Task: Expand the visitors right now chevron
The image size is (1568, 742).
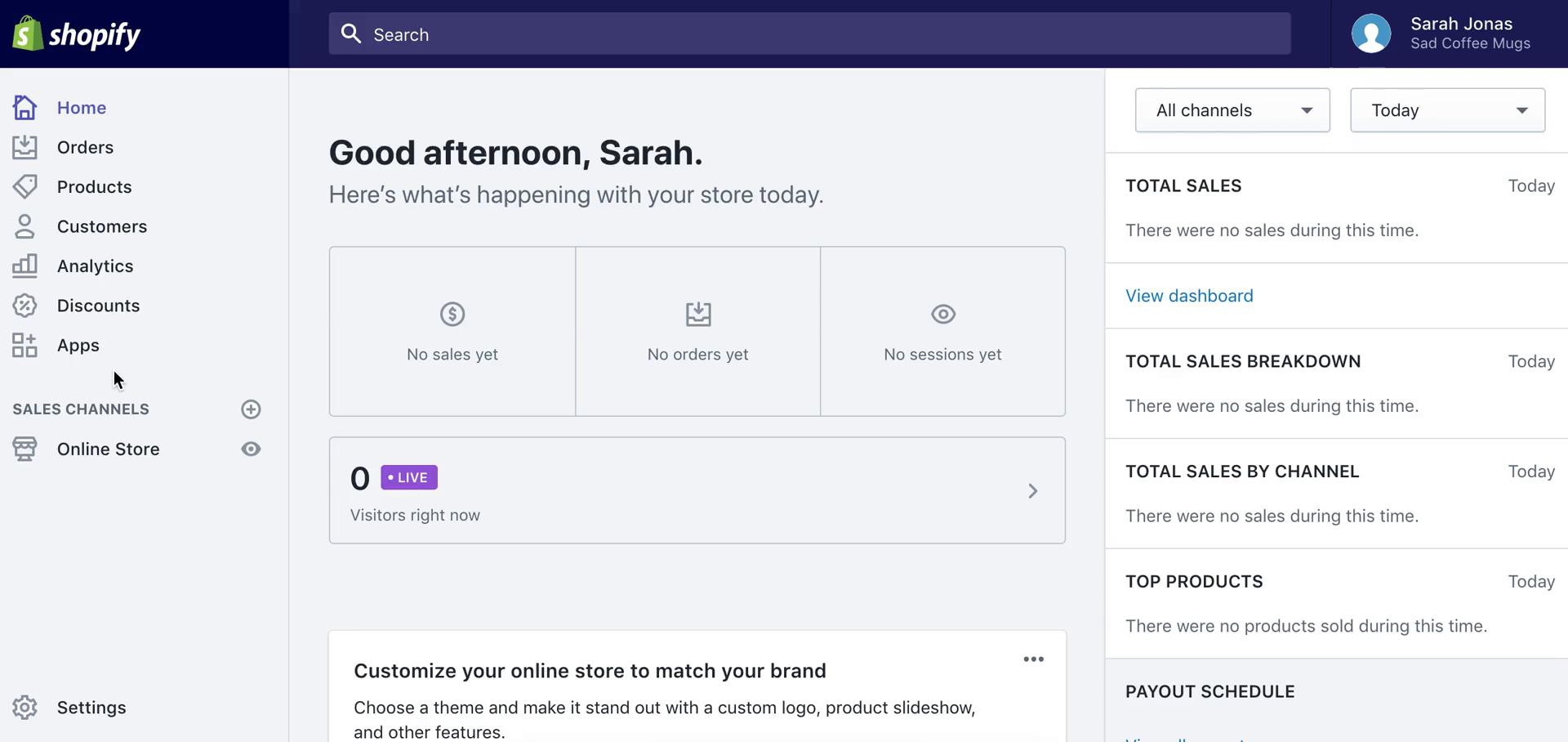Action: [x=1032, y=491]
